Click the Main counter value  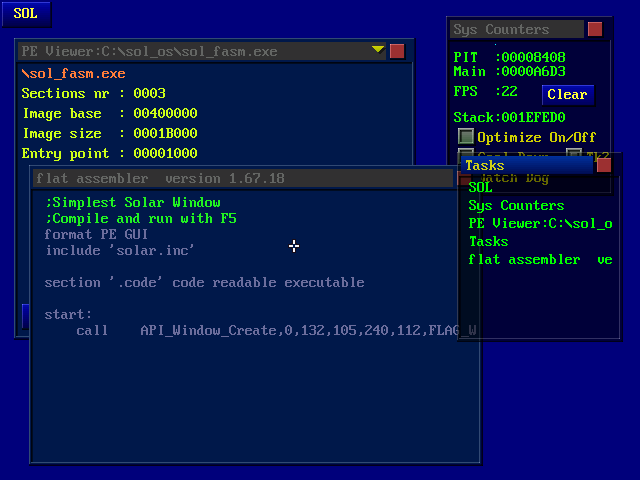[533, 72]
